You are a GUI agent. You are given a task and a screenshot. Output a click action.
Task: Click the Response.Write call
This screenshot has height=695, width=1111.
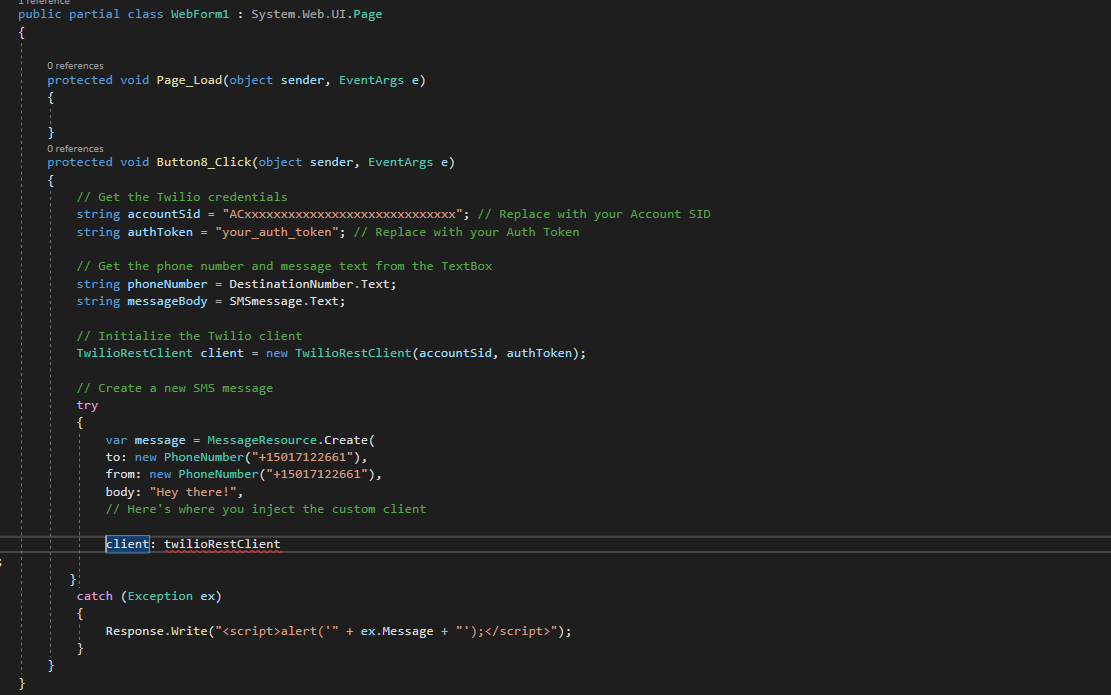(x=156, y=631)
